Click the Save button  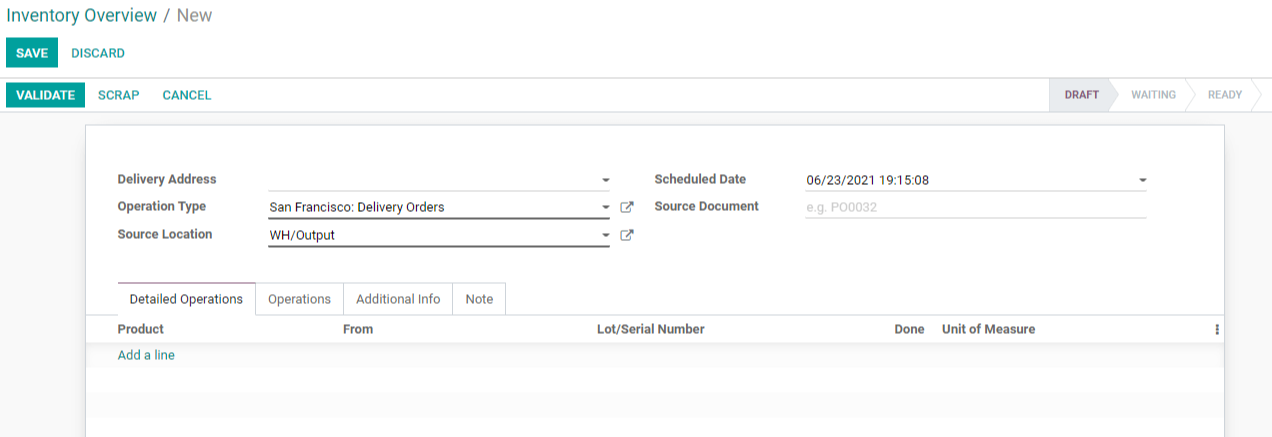[32, 53]
